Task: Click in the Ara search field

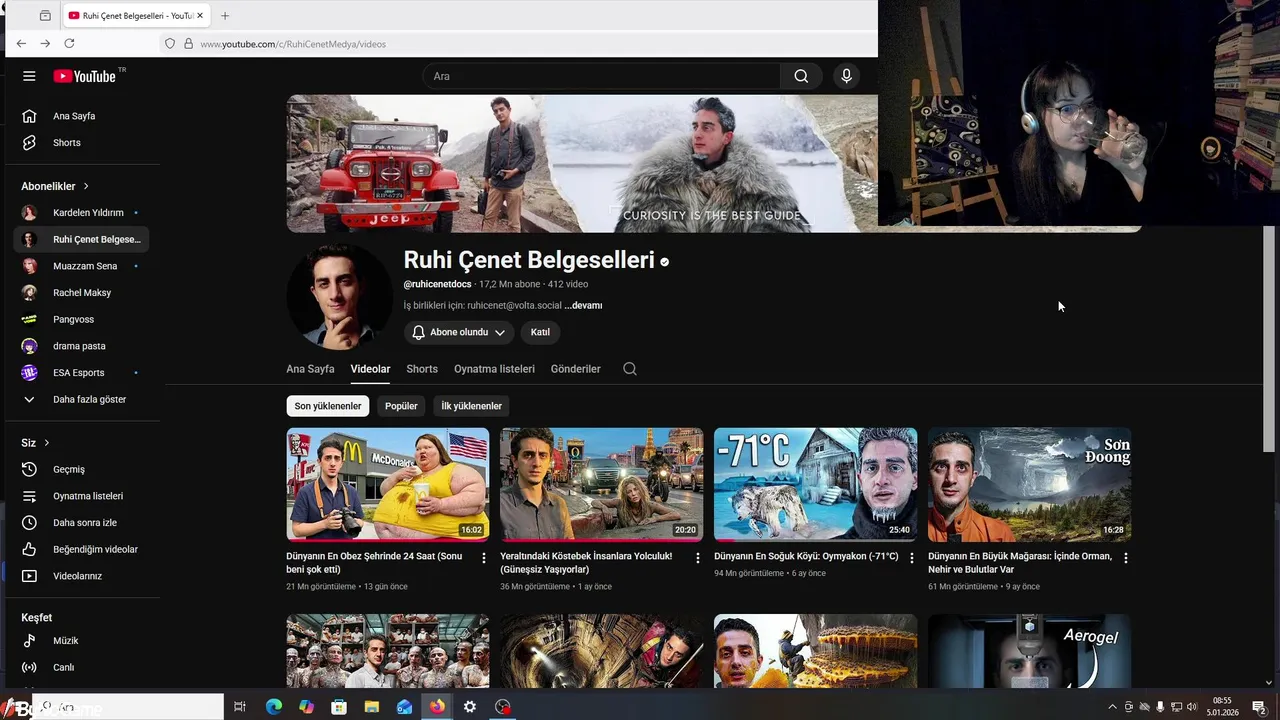Action: (602, 76)
